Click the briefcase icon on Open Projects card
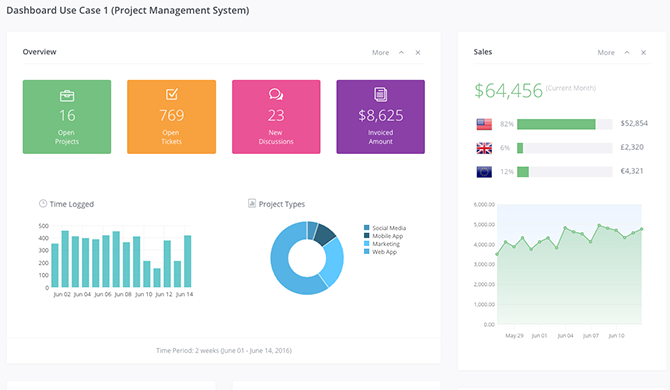This screenshot has width=670, height=390. coord(67,96)
